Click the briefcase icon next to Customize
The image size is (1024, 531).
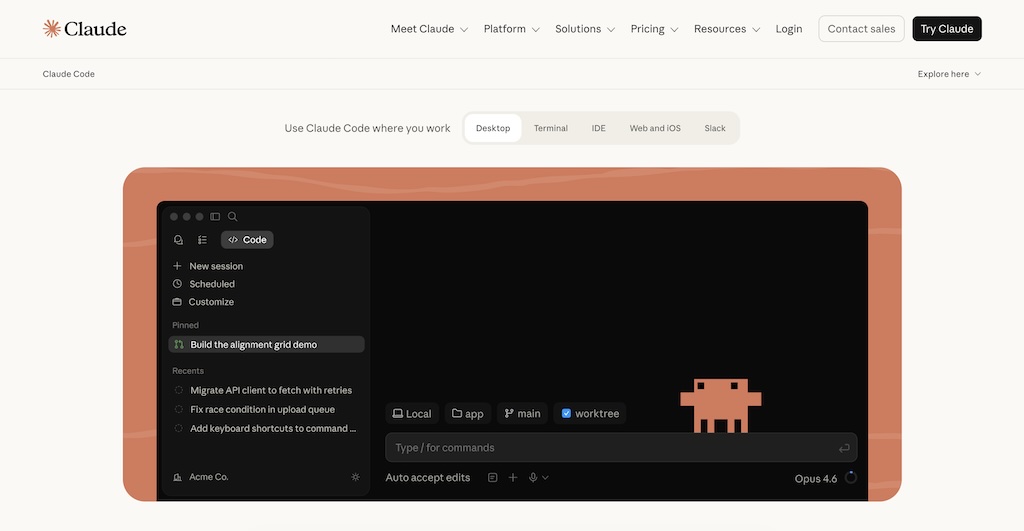pyautogui.click(x=177, y=302)
